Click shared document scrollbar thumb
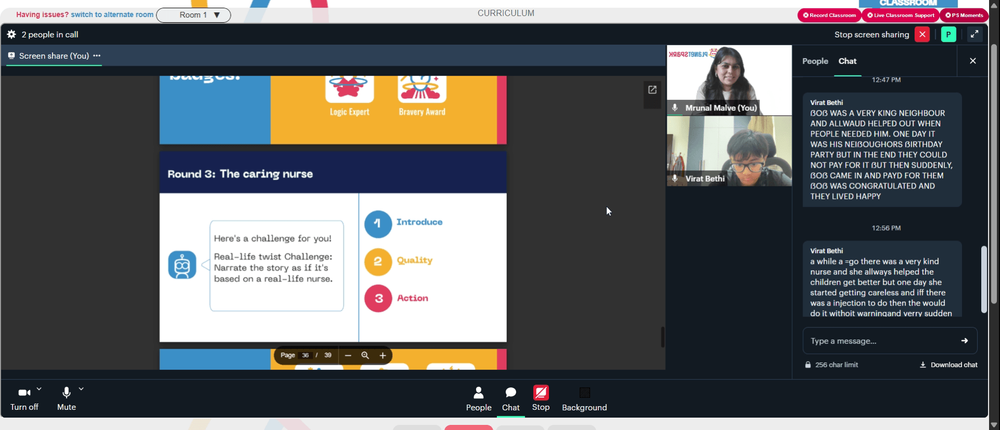The image size is (1000, 430). click(662, 337)
